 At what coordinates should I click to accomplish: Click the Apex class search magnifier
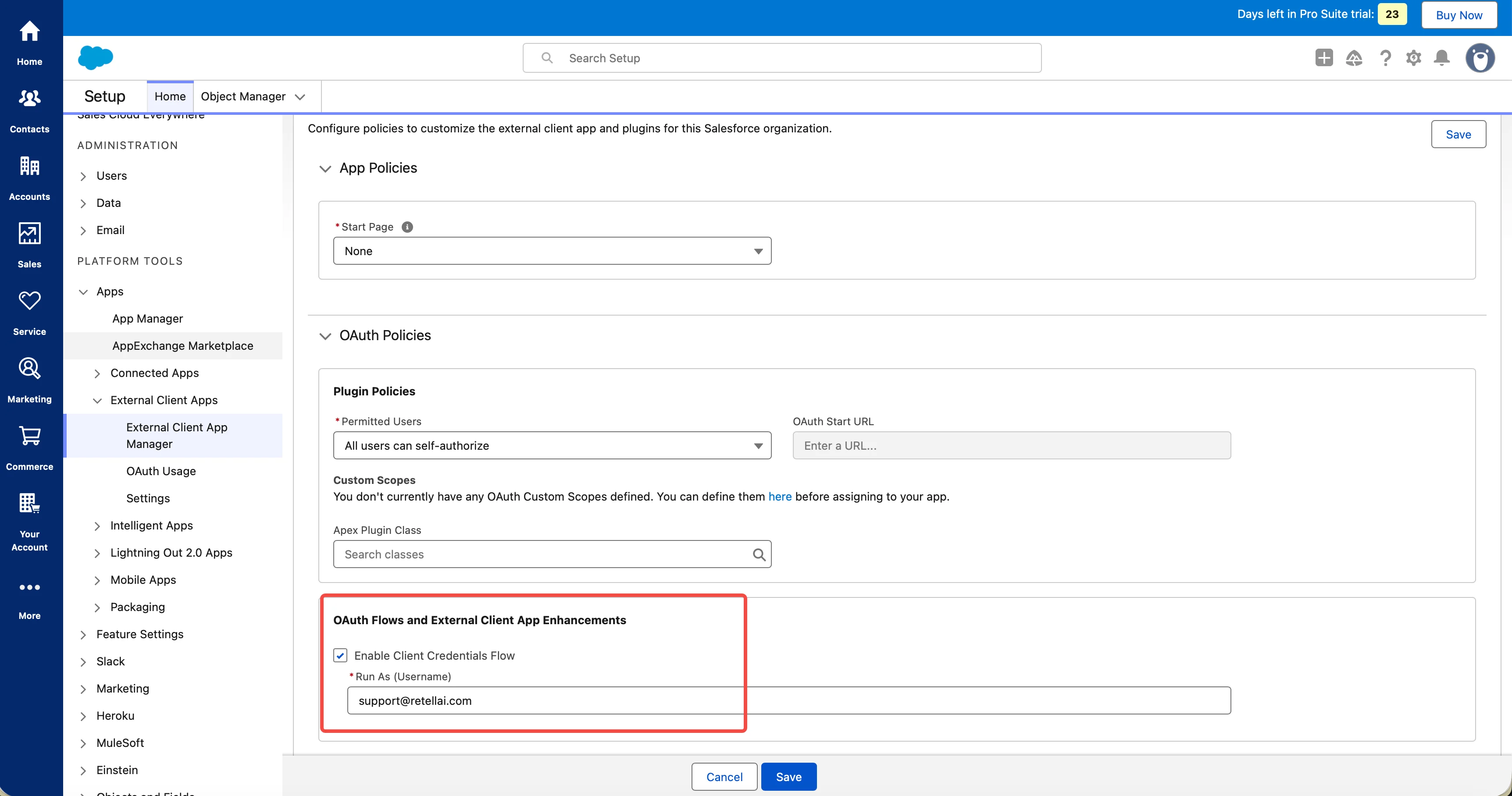click(758, 554)
